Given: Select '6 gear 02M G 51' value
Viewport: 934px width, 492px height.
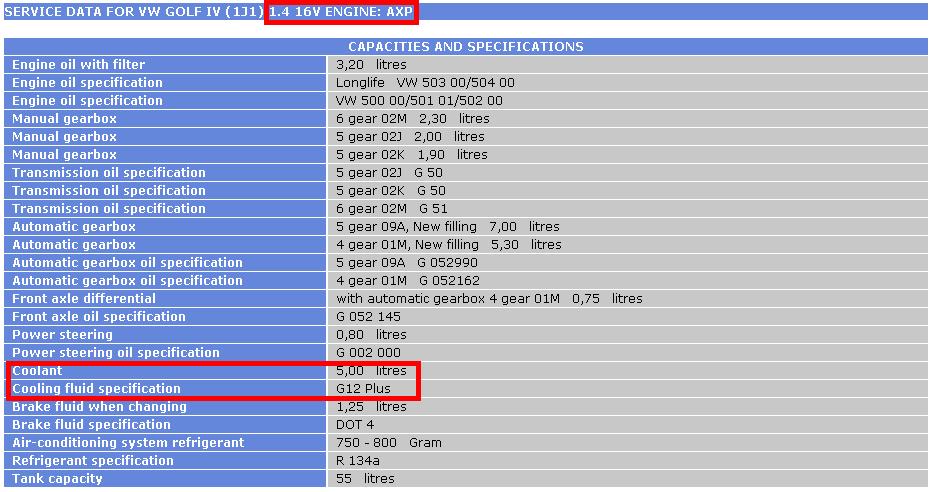Looking at the screenshot, I should pos(392,208).
